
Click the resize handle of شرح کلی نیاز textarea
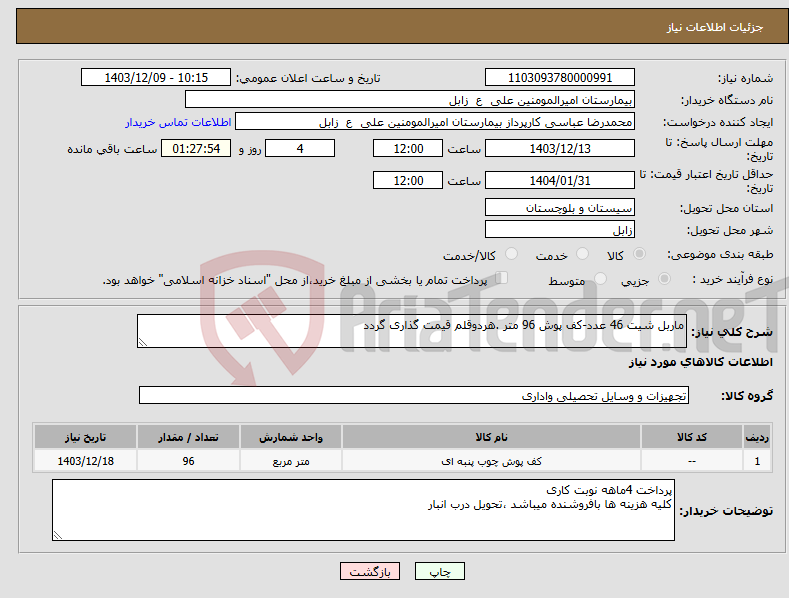point(143,342)
